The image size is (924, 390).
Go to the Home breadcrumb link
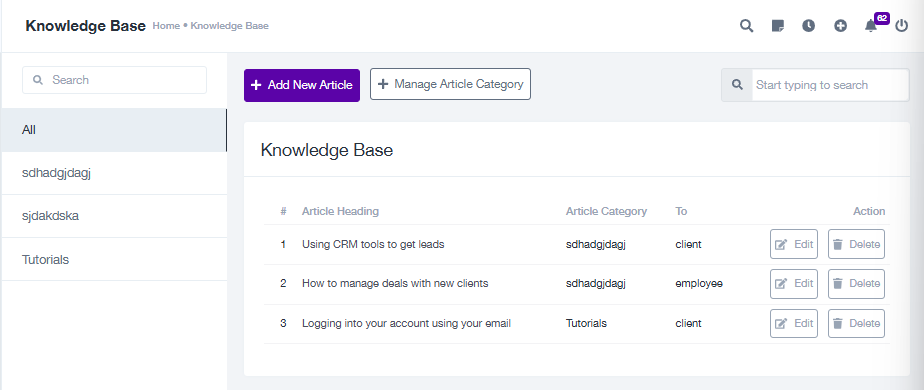tap(166, 26)
